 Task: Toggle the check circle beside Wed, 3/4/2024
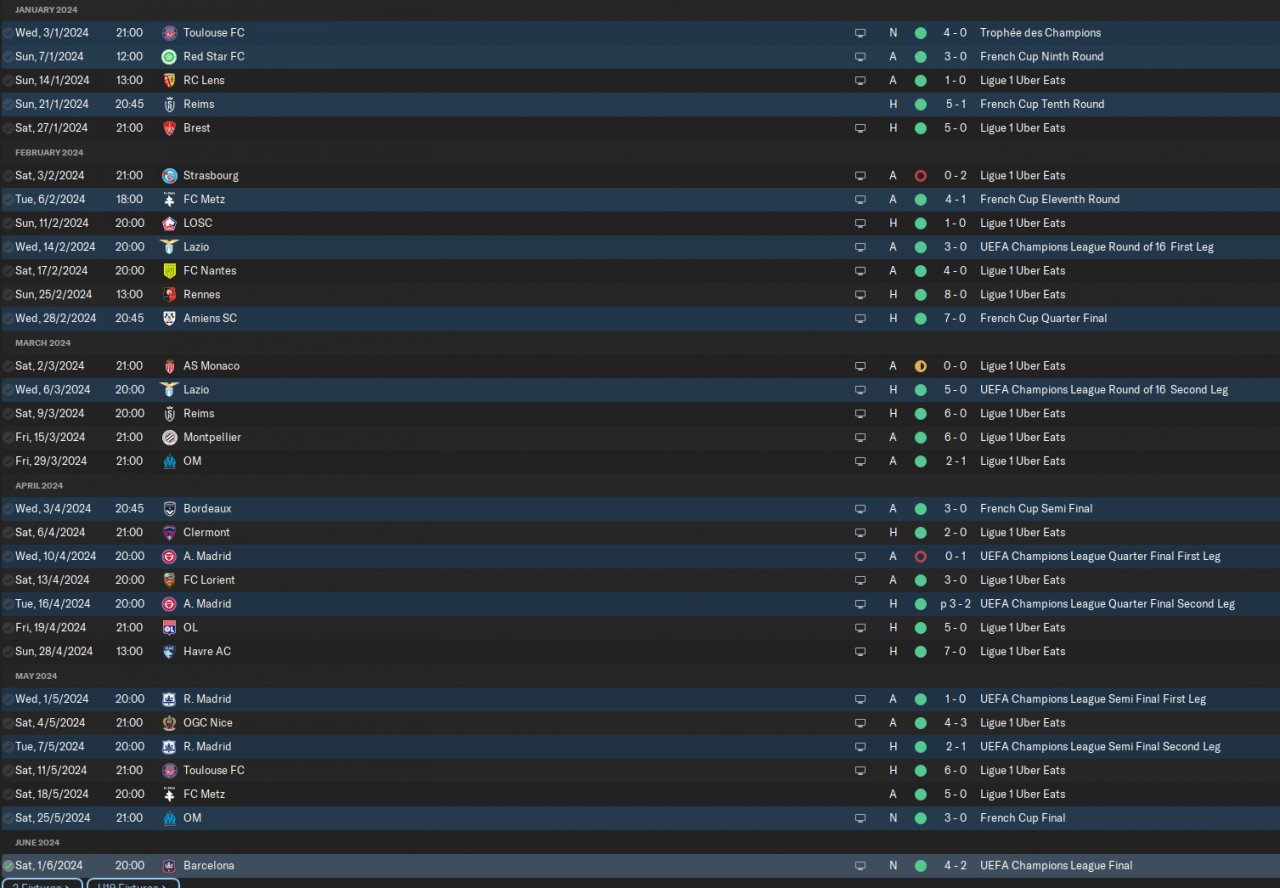pyautogui.click(x=8, y=509)
